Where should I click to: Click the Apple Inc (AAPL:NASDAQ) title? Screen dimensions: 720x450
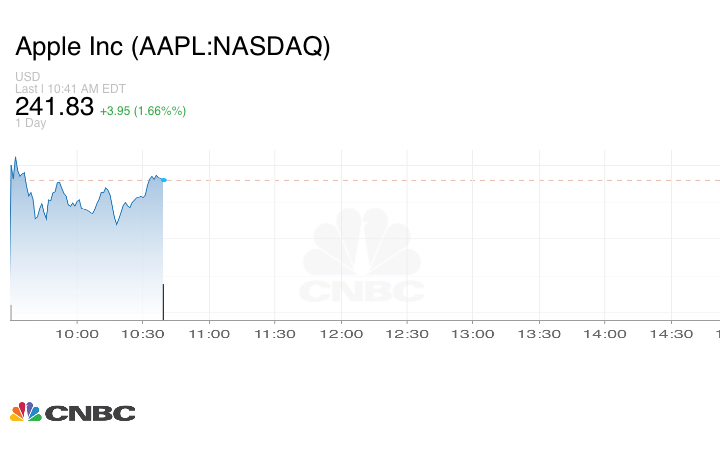[172, 46]
